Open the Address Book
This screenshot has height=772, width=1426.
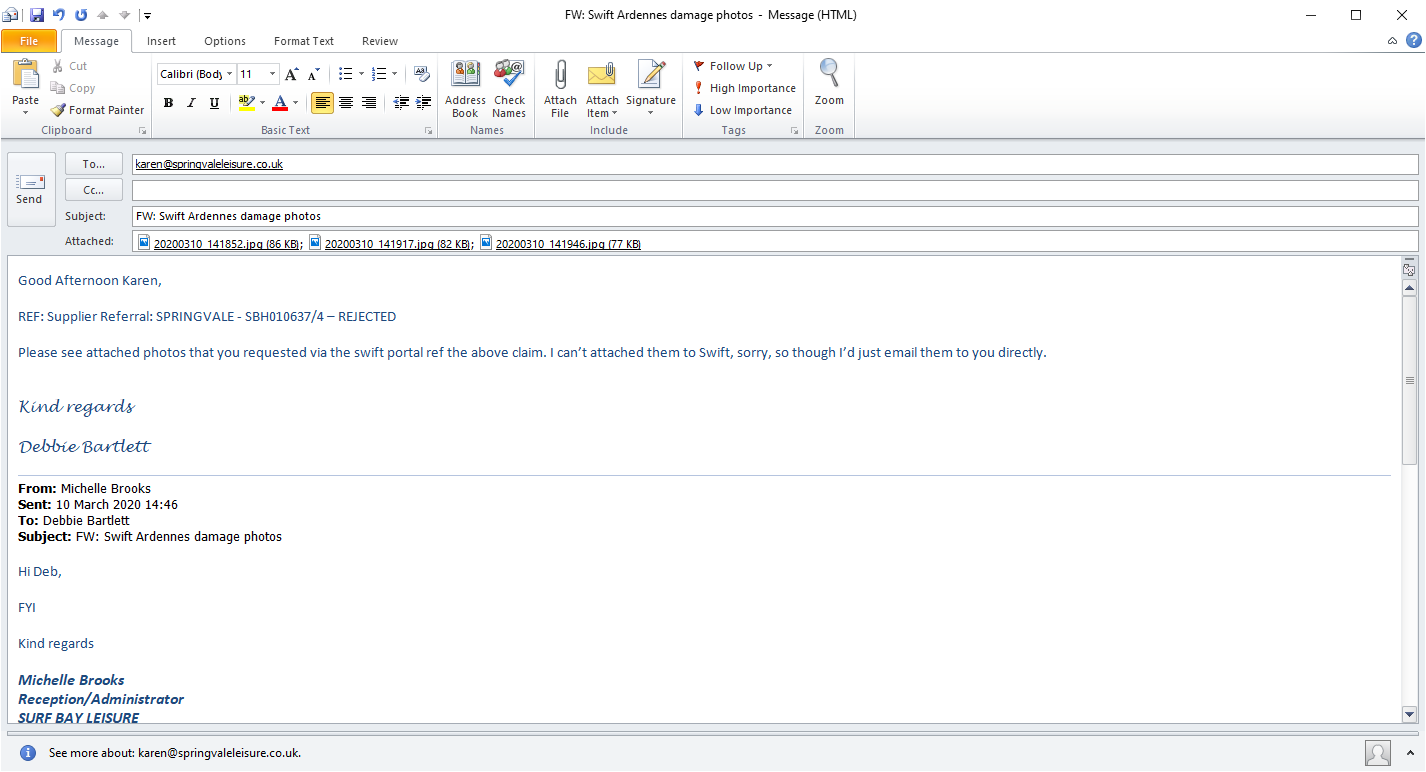[x=465, y=76]
